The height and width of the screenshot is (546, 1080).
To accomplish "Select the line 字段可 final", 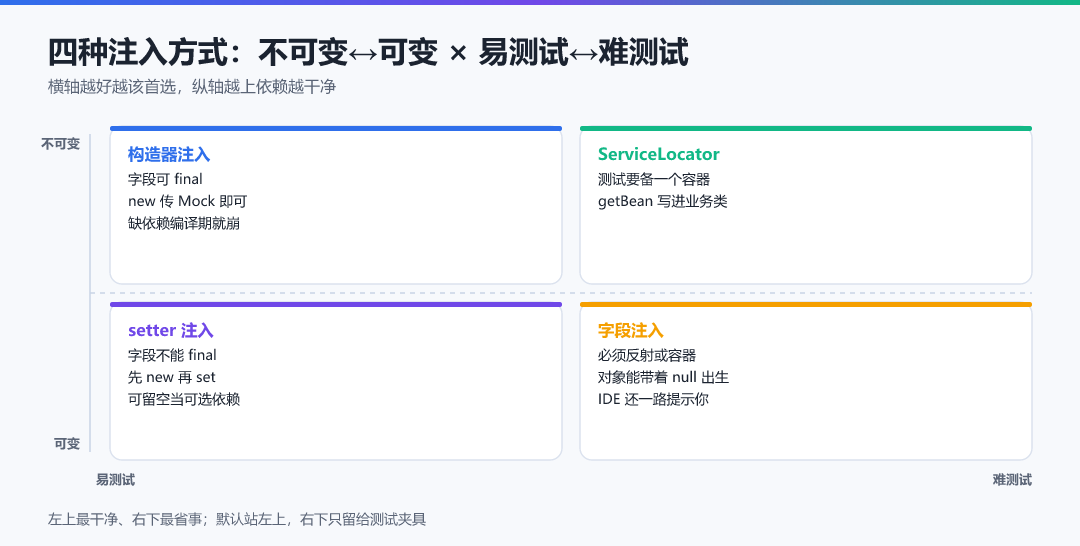I will pos(165,179).
